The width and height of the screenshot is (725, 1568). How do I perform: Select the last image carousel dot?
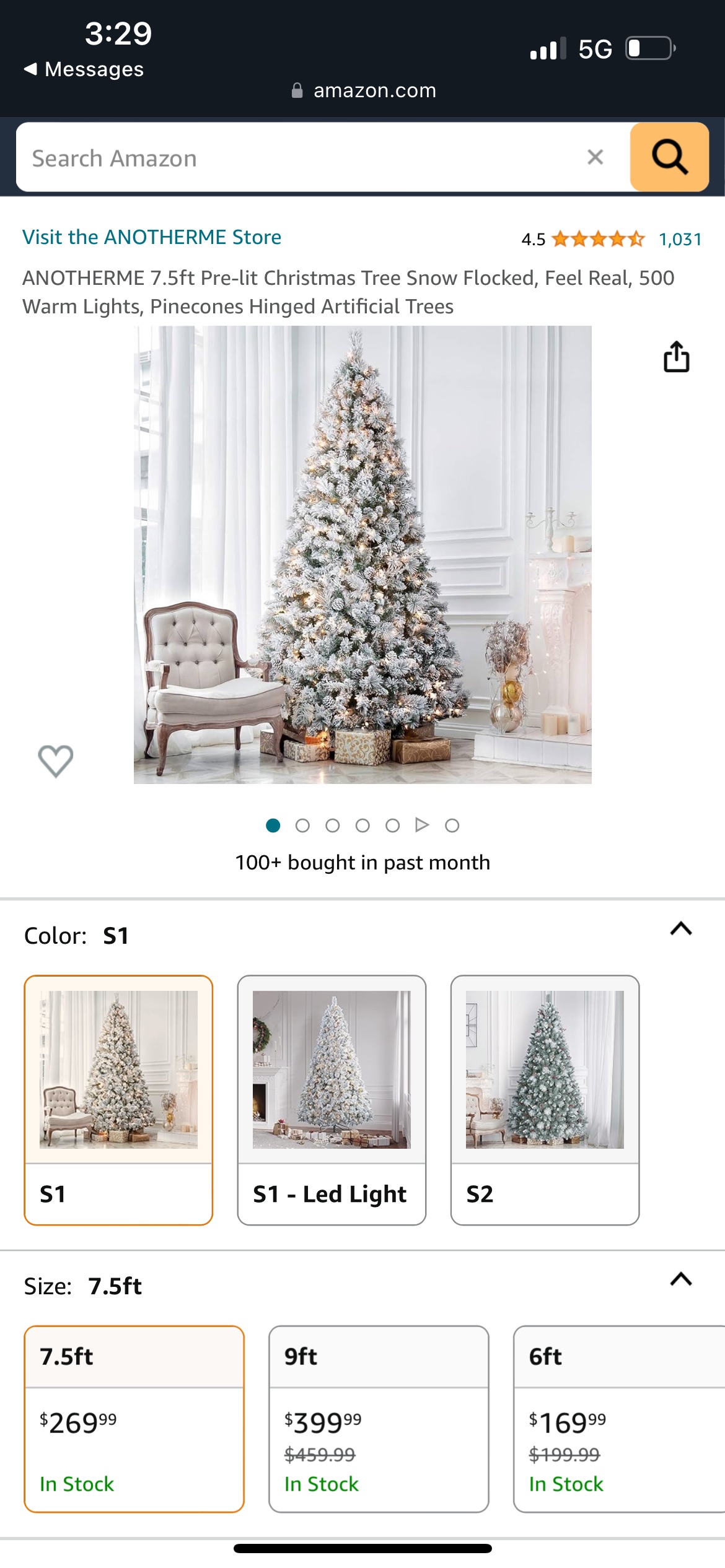click(452, 825)
